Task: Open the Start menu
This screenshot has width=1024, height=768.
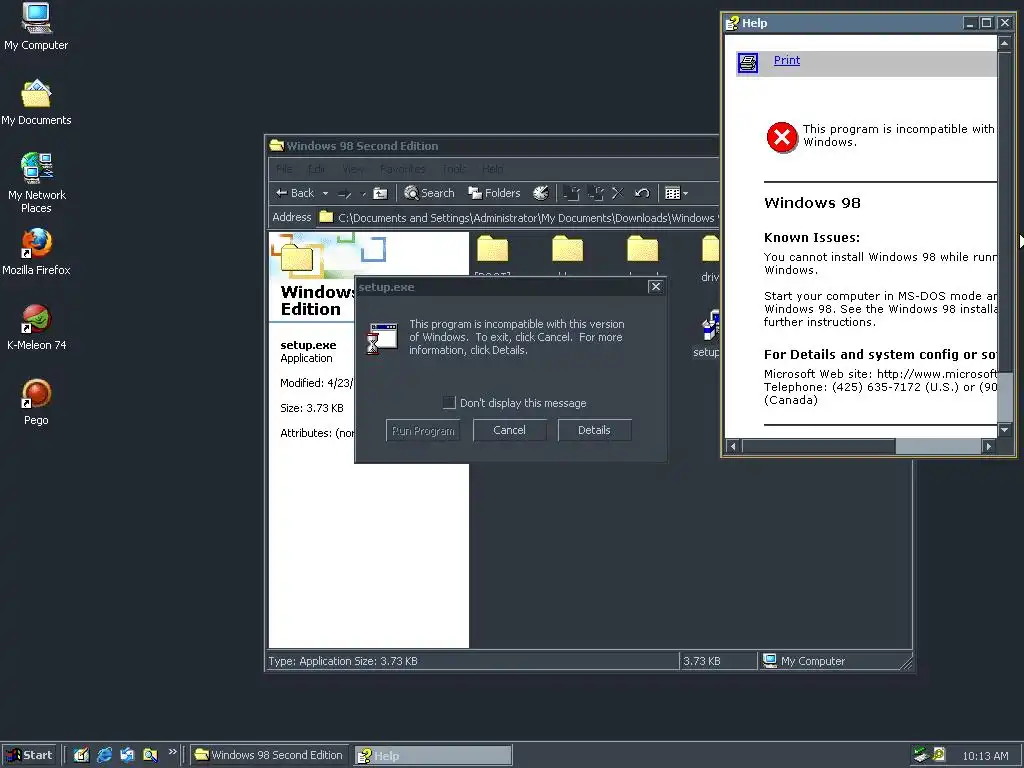Action: point(28,755)
